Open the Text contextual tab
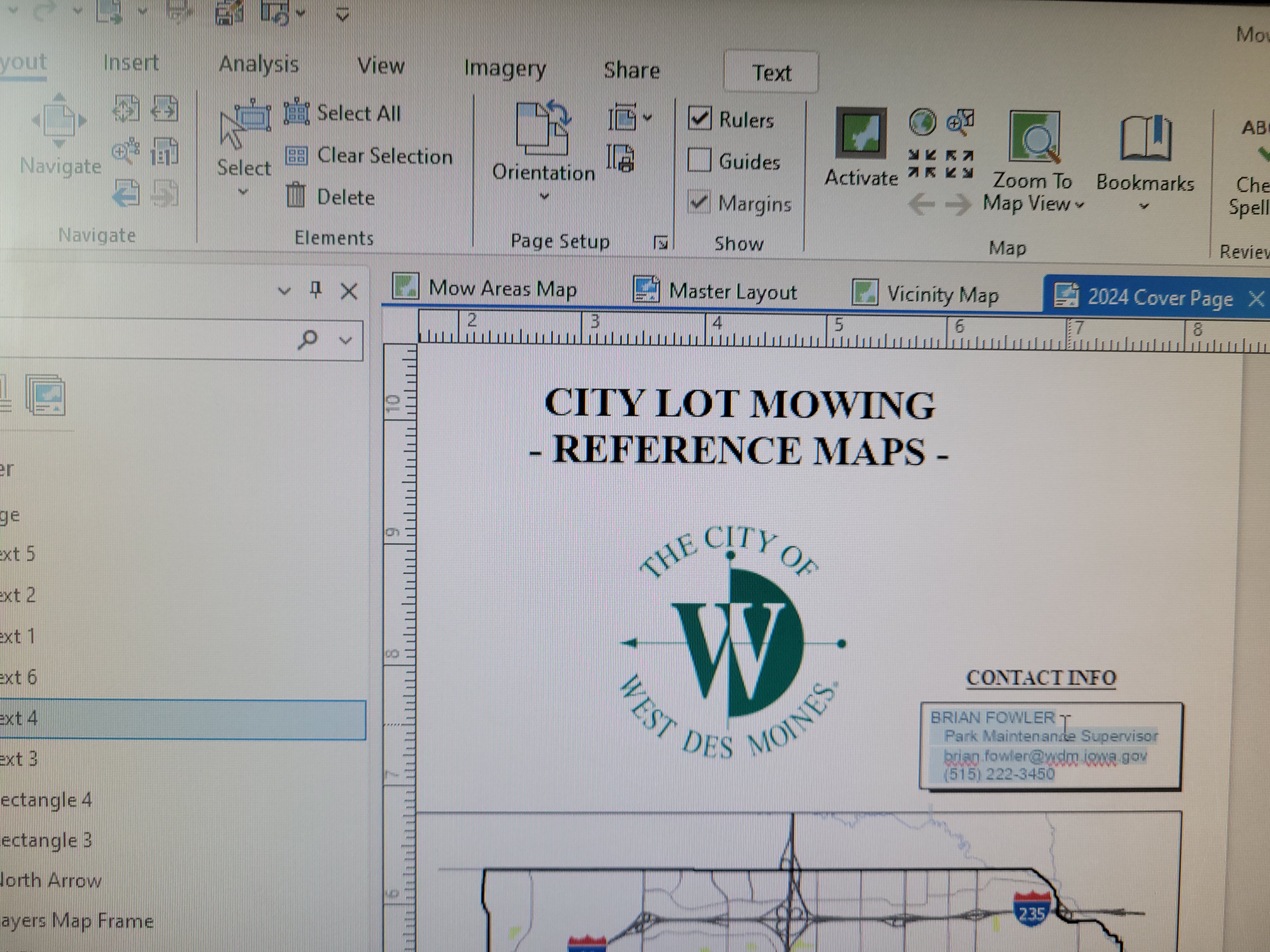This screenshot has height=952, width=1270. (x=771, y=72)
